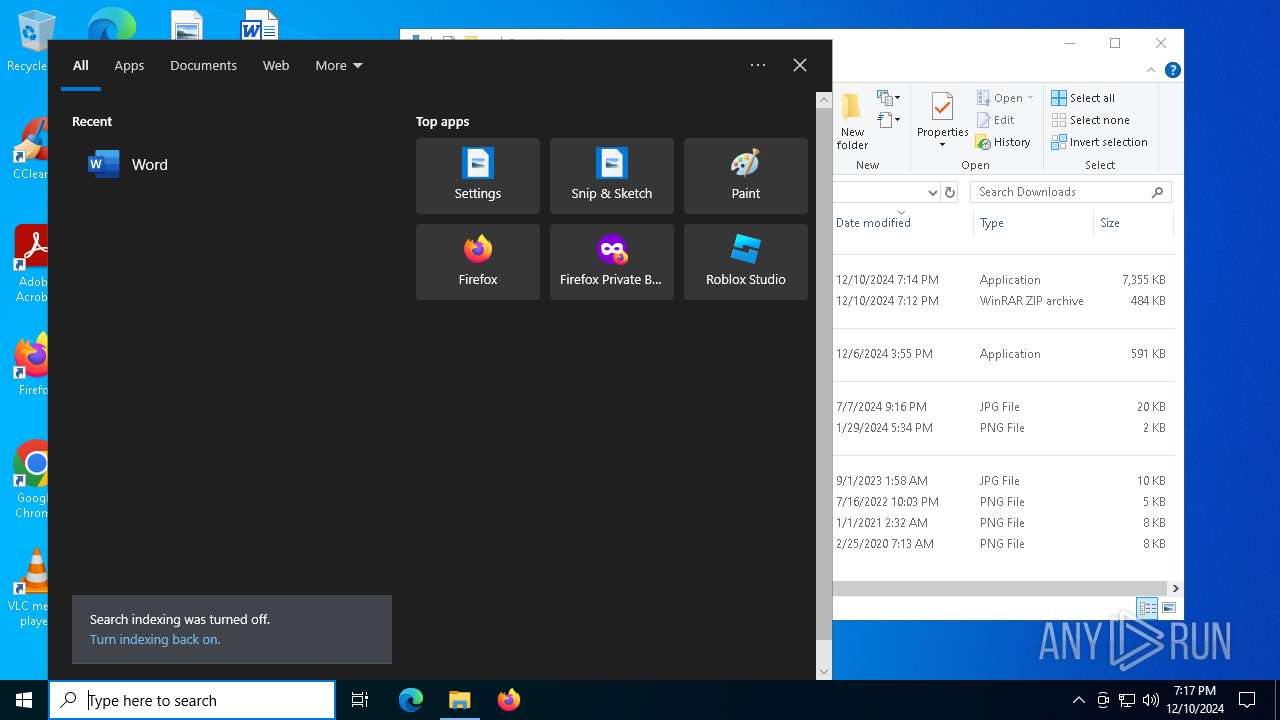Click Turn indexing back on link
This screenshot has width=1280, height=720.
155,640
